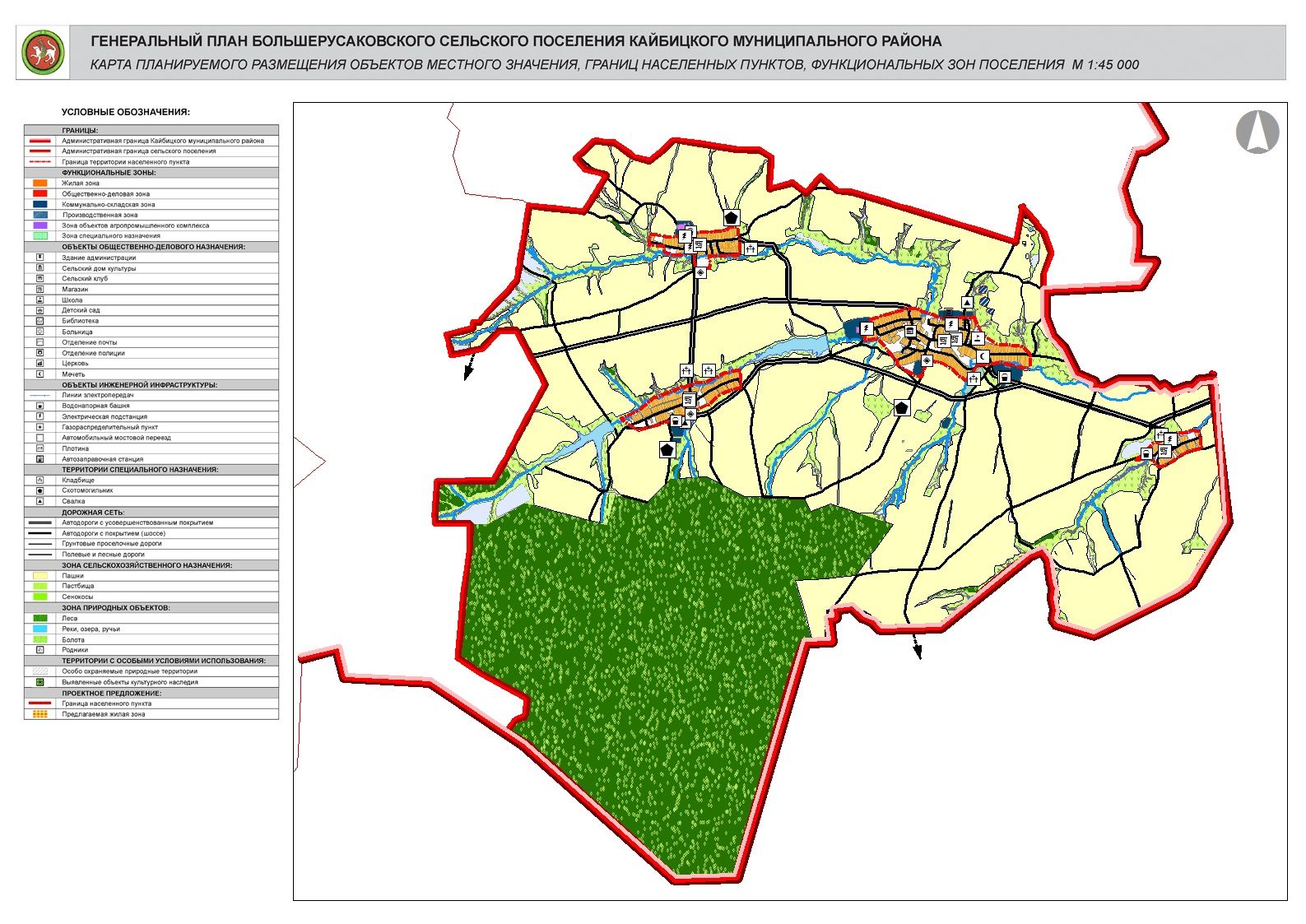The width and height of the screenshot is (1306, 924).
Task: Select the cyan Реки, озера, ручьи swatch
Action: [40, 629]
